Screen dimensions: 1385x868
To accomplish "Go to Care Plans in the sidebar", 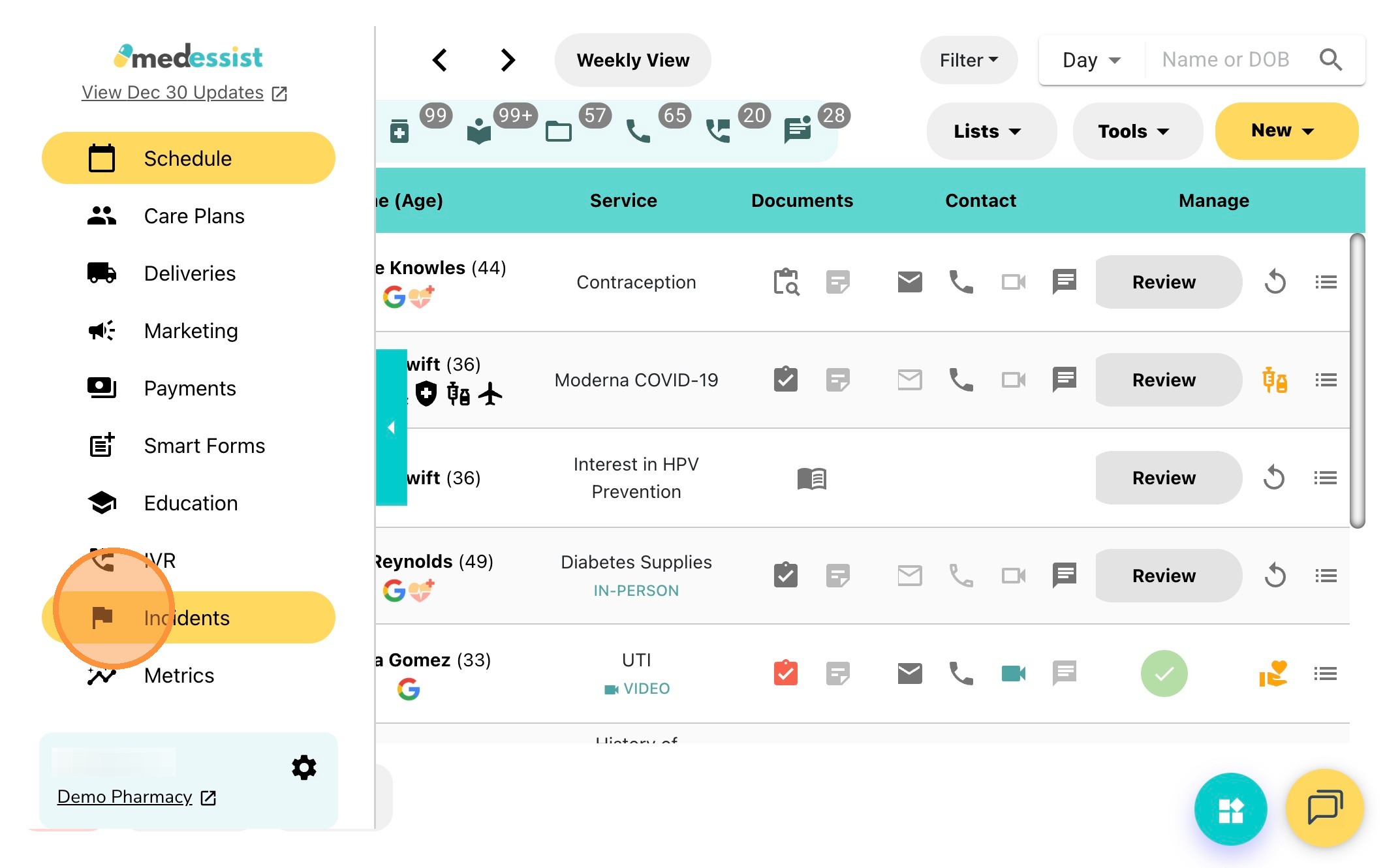I will [194, 216].
